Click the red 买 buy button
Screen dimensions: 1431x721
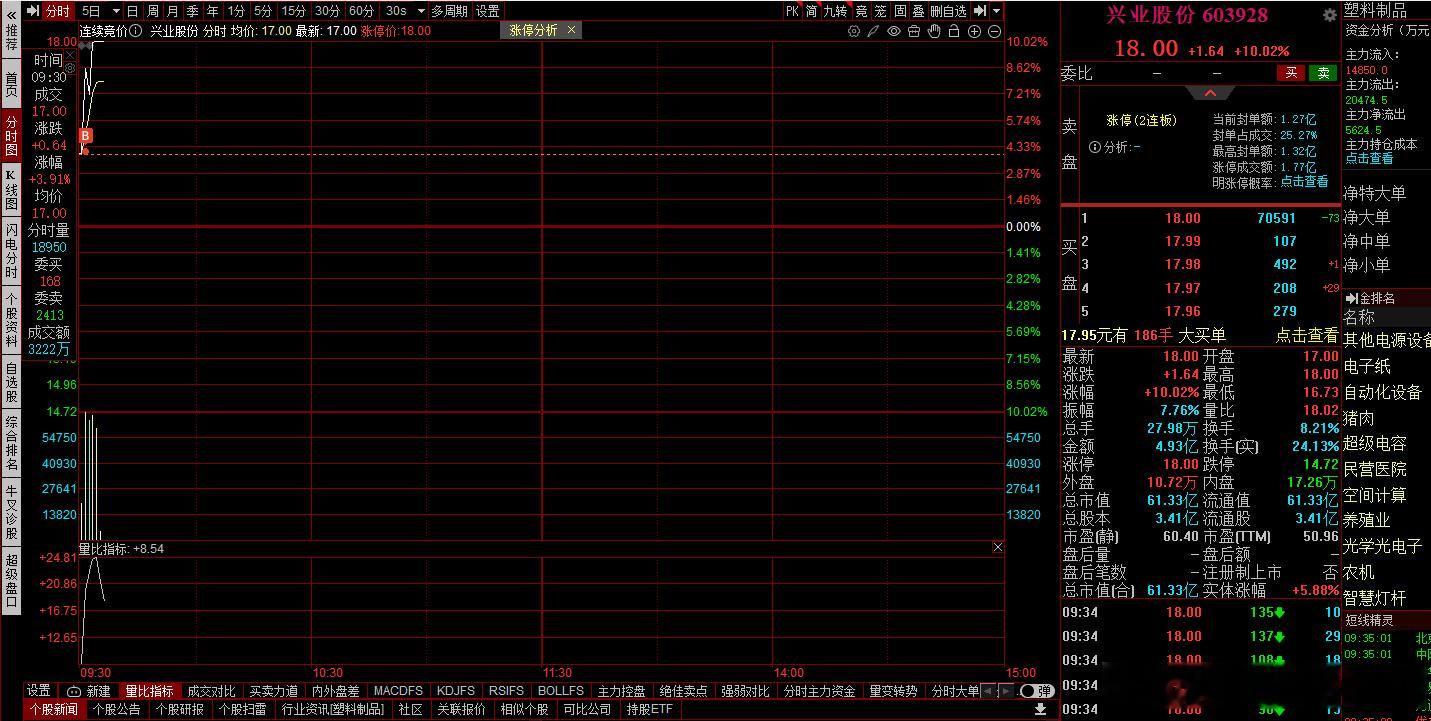pos(1291,73)
